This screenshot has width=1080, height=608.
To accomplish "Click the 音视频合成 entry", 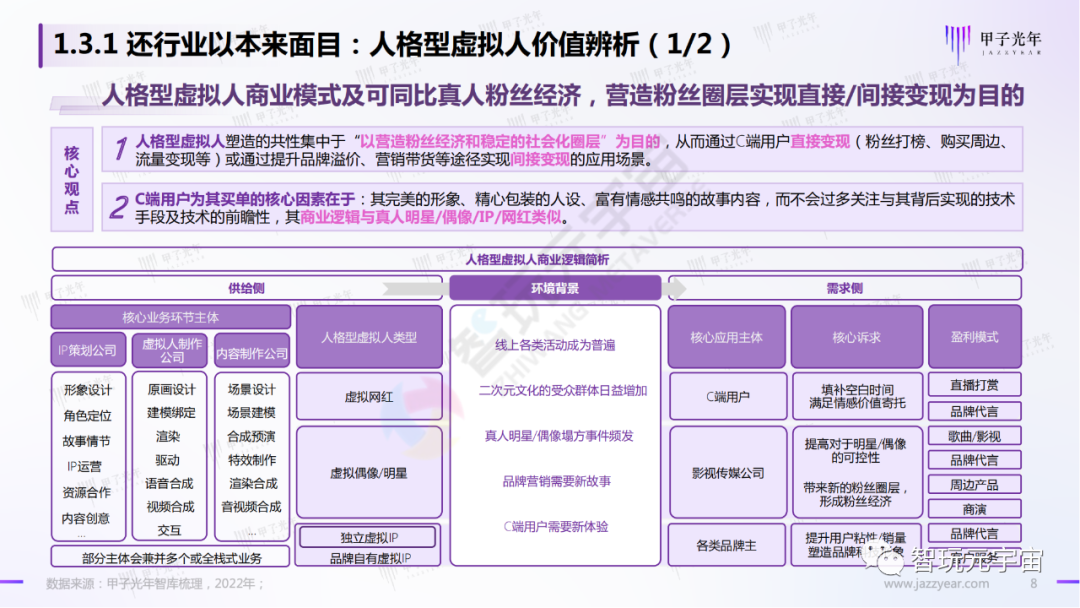I will pos(251,507).
